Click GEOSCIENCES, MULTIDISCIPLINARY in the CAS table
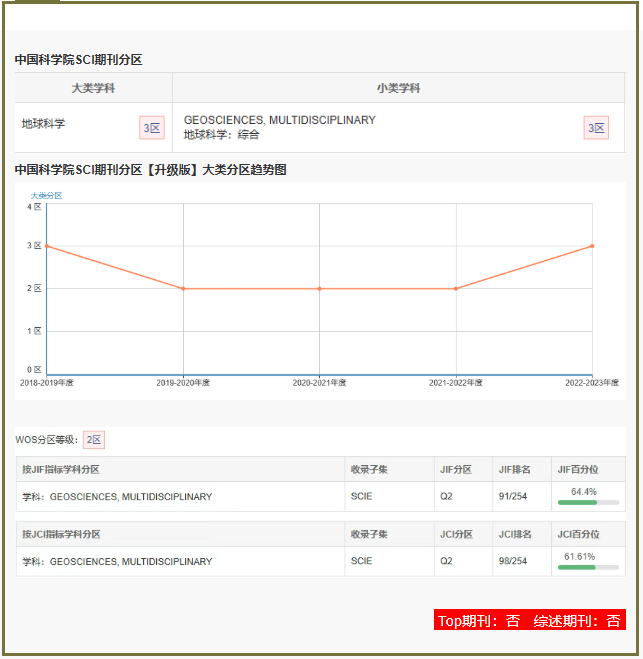 [279, 120]
